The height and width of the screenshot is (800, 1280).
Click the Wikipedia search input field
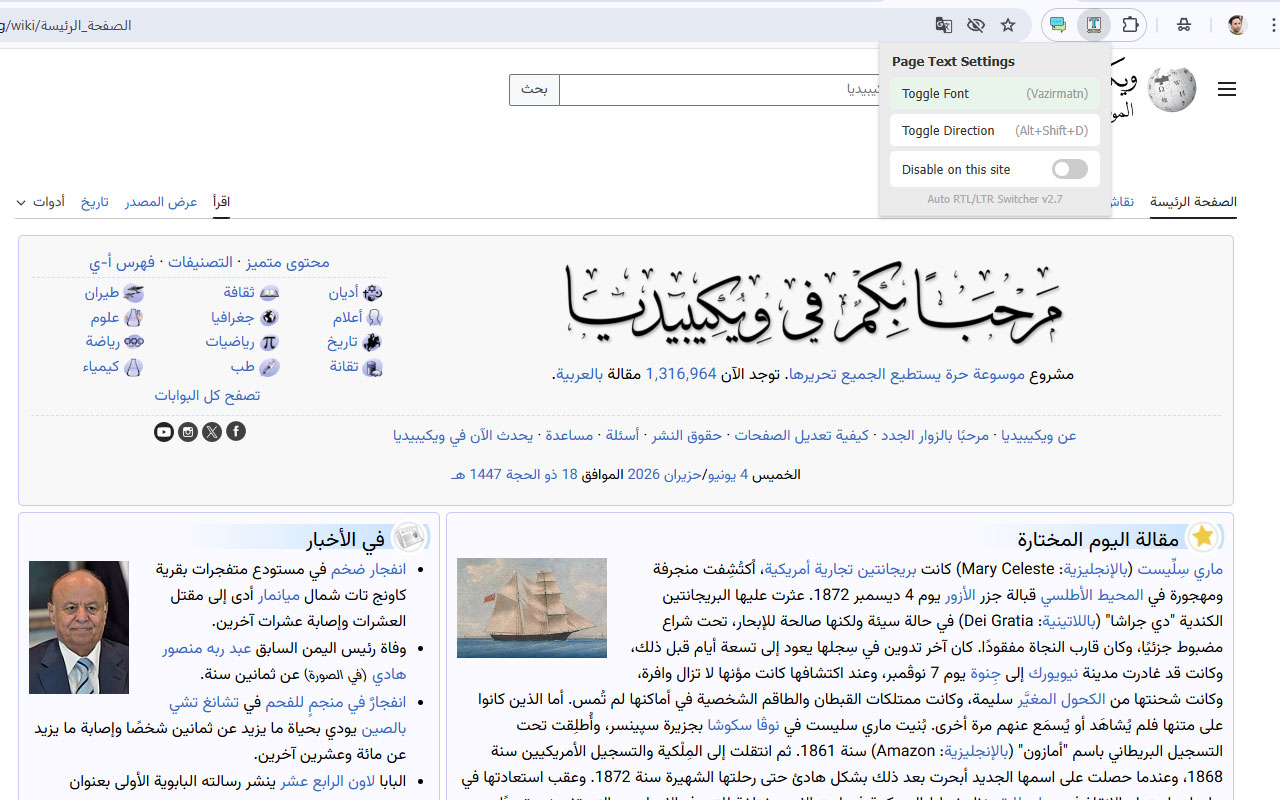click(720, 90)
